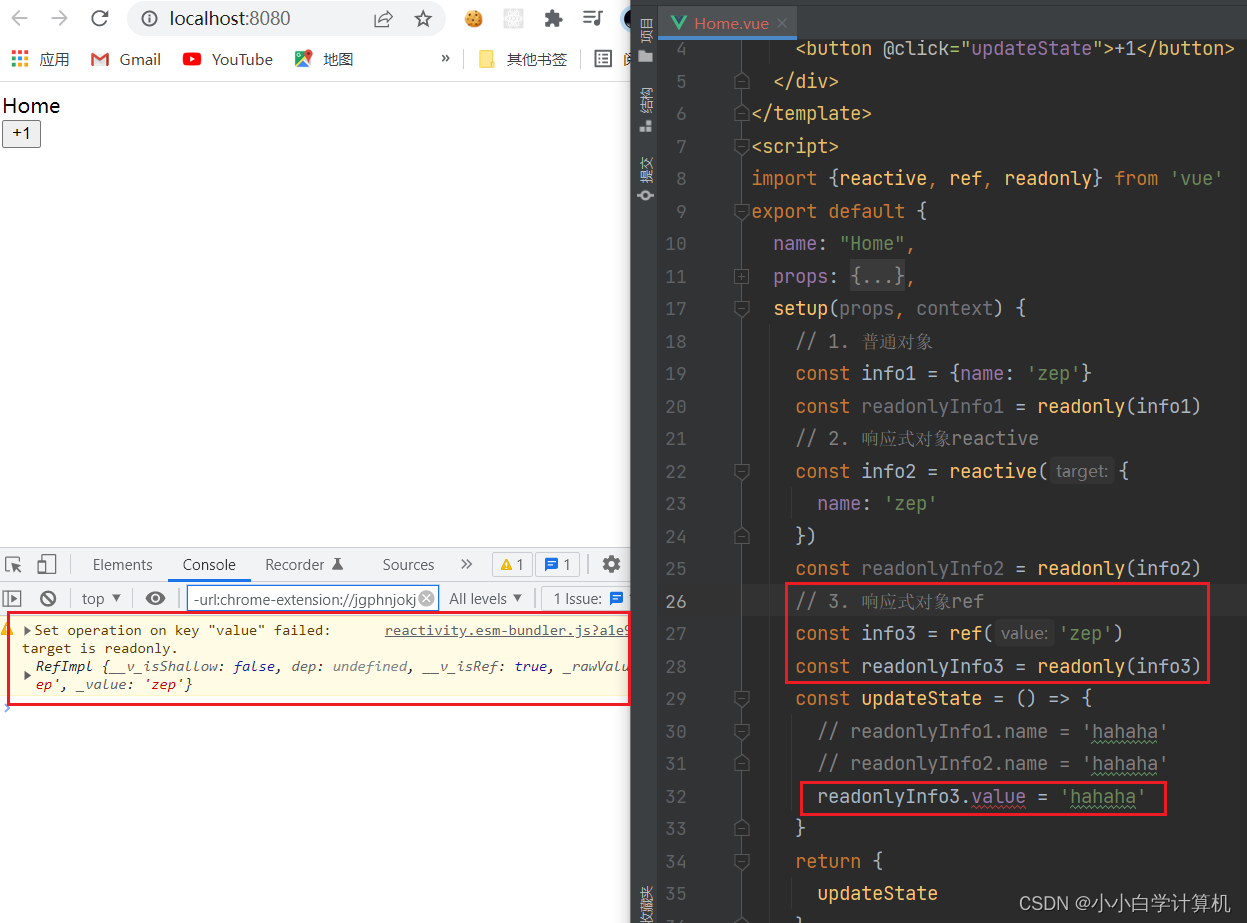
Task: Click the blue message count badge showing 1
Action: [x=558, y=564]
